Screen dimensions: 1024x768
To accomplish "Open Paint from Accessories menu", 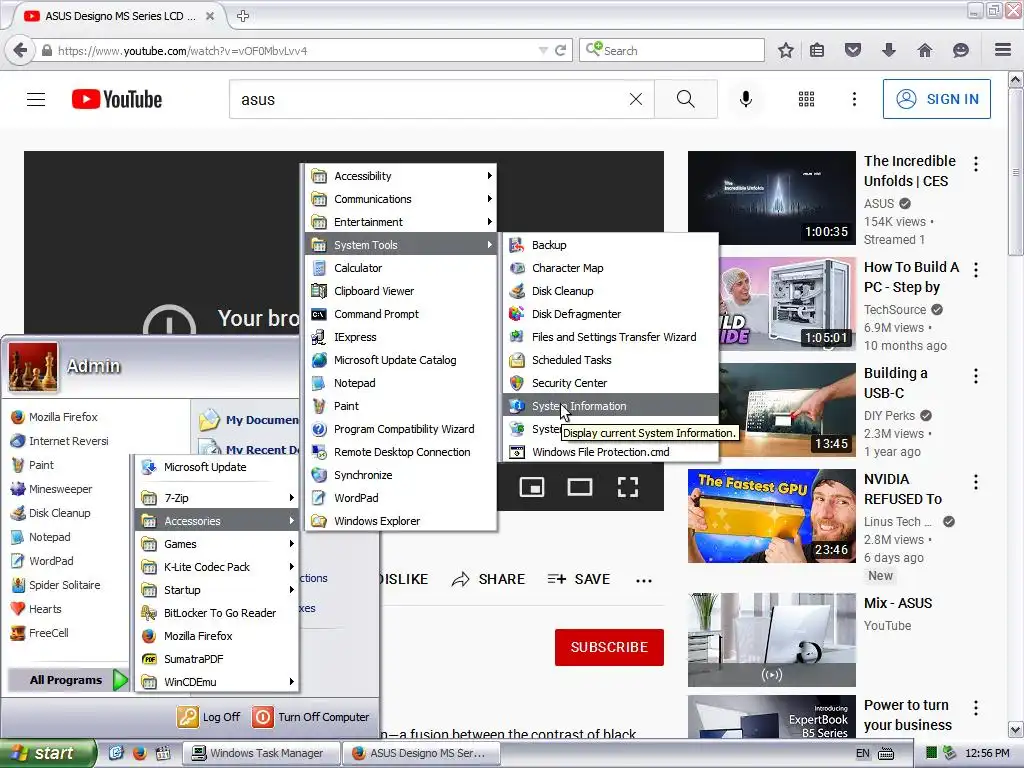I will pyautogui.click(x=401, y=406).
